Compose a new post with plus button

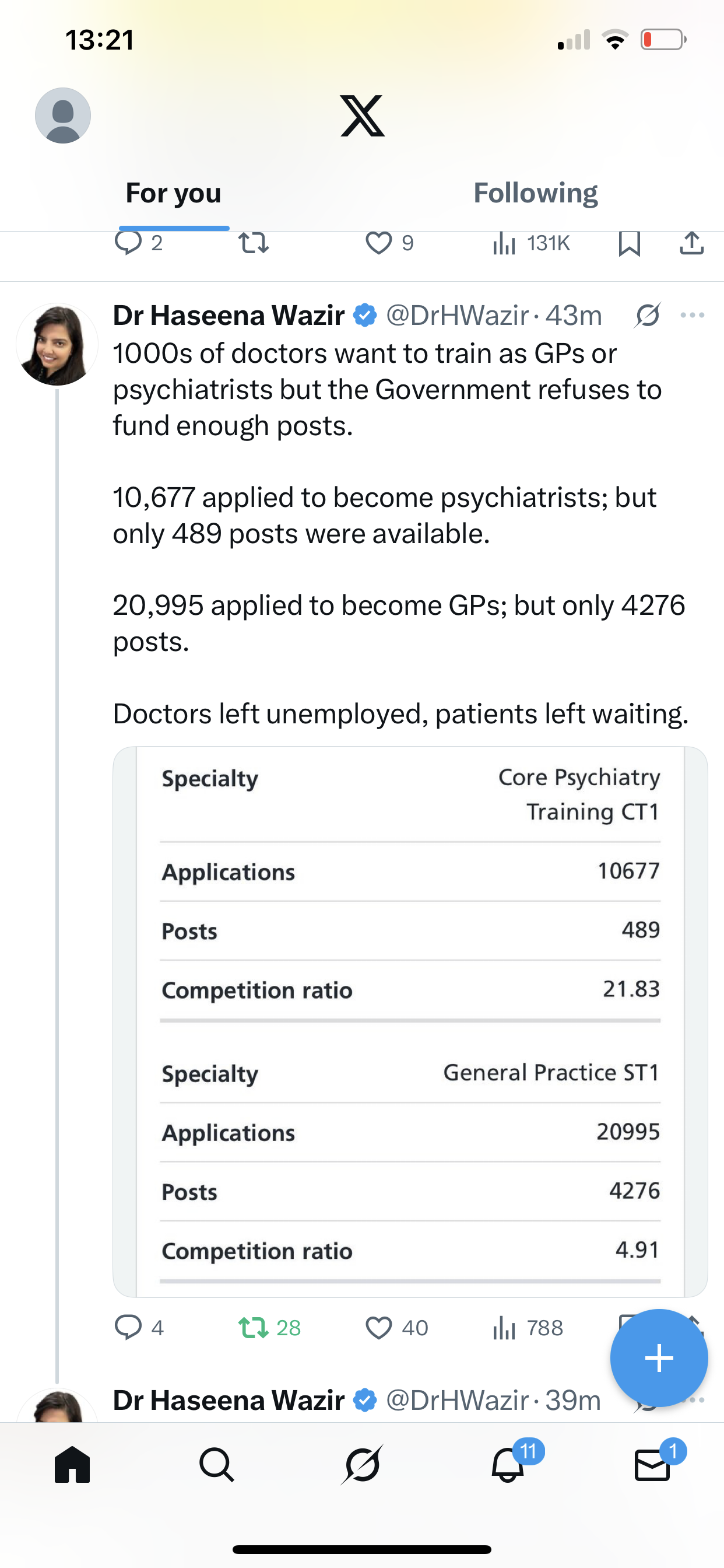(x=659, y=1358)
